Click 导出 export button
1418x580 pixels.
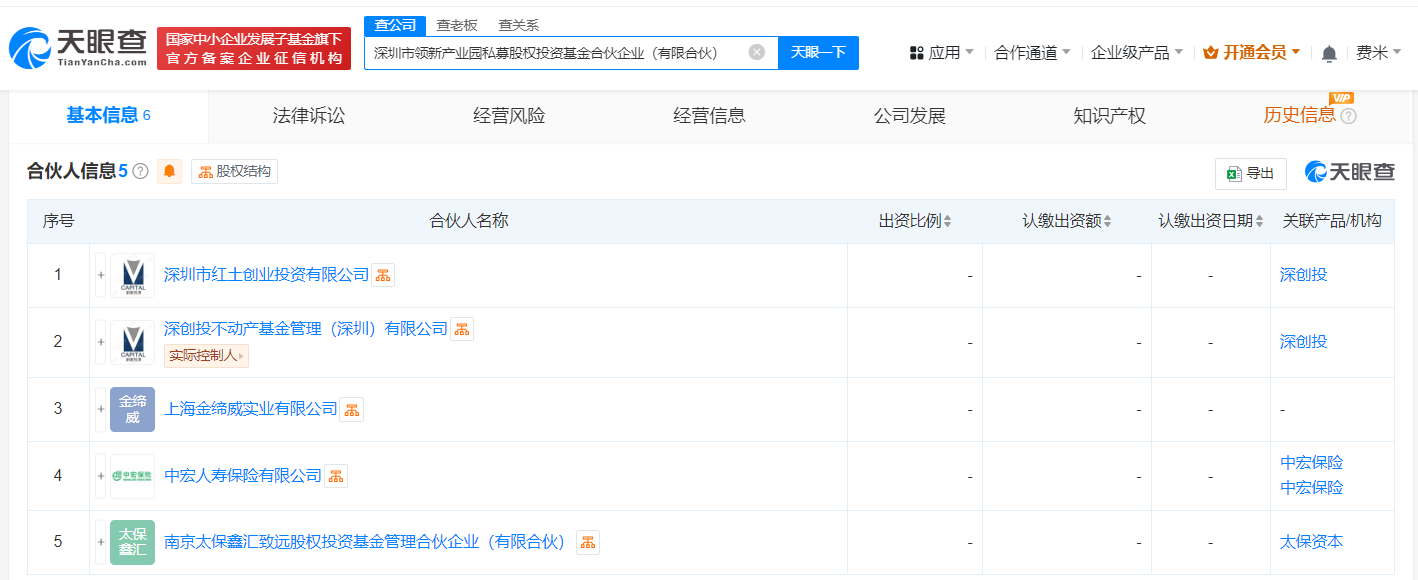tap(1250, 173)
